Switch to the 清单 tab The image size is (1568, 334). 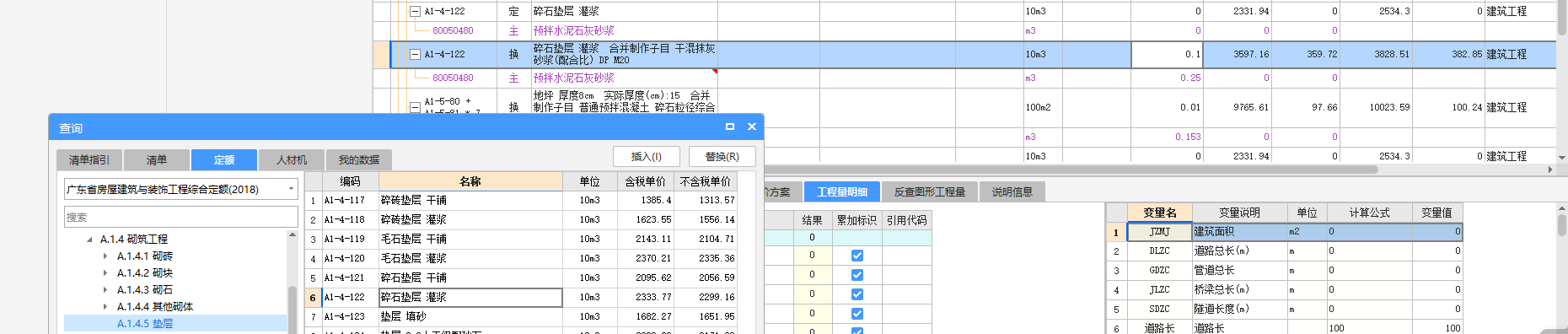157,159
